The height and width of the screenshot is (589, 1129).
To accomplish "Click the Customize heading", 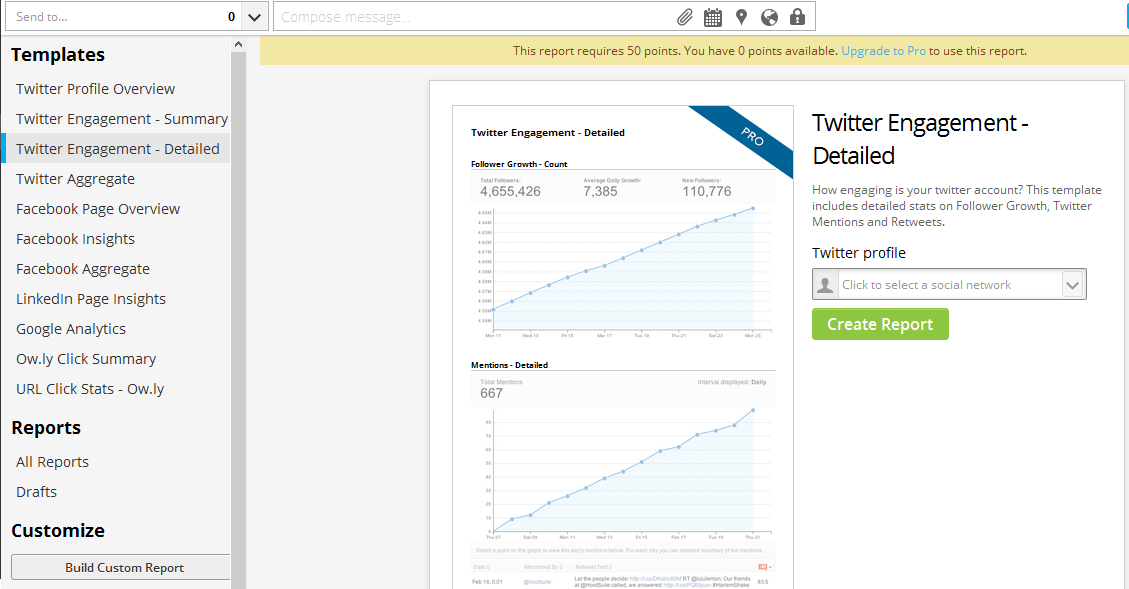I will pos(58,531).
